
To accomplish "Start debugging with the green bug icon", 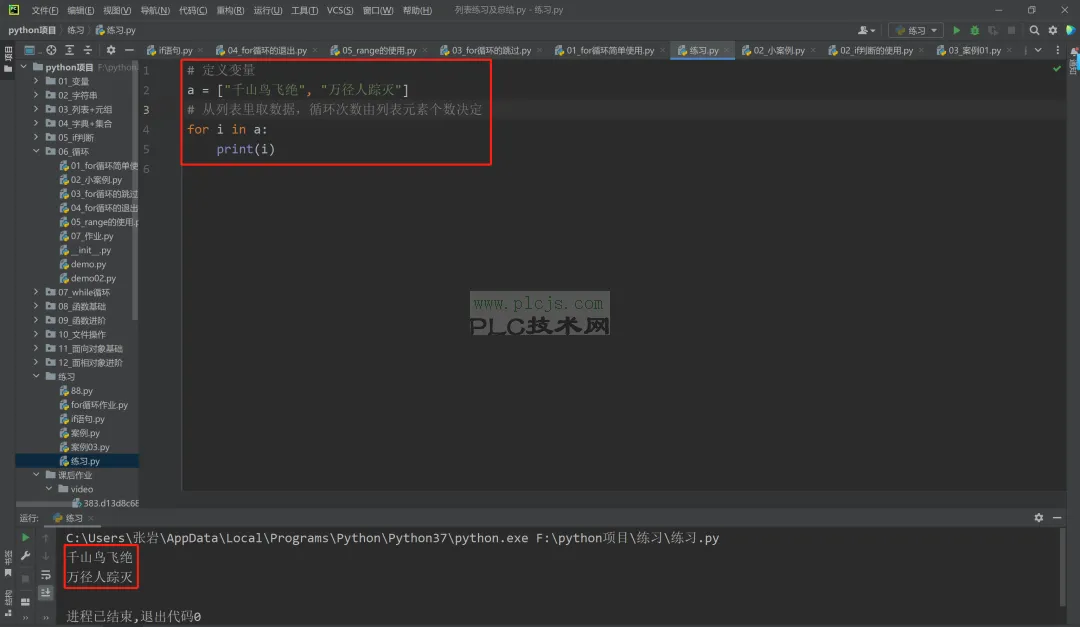I will pos(975,30).
